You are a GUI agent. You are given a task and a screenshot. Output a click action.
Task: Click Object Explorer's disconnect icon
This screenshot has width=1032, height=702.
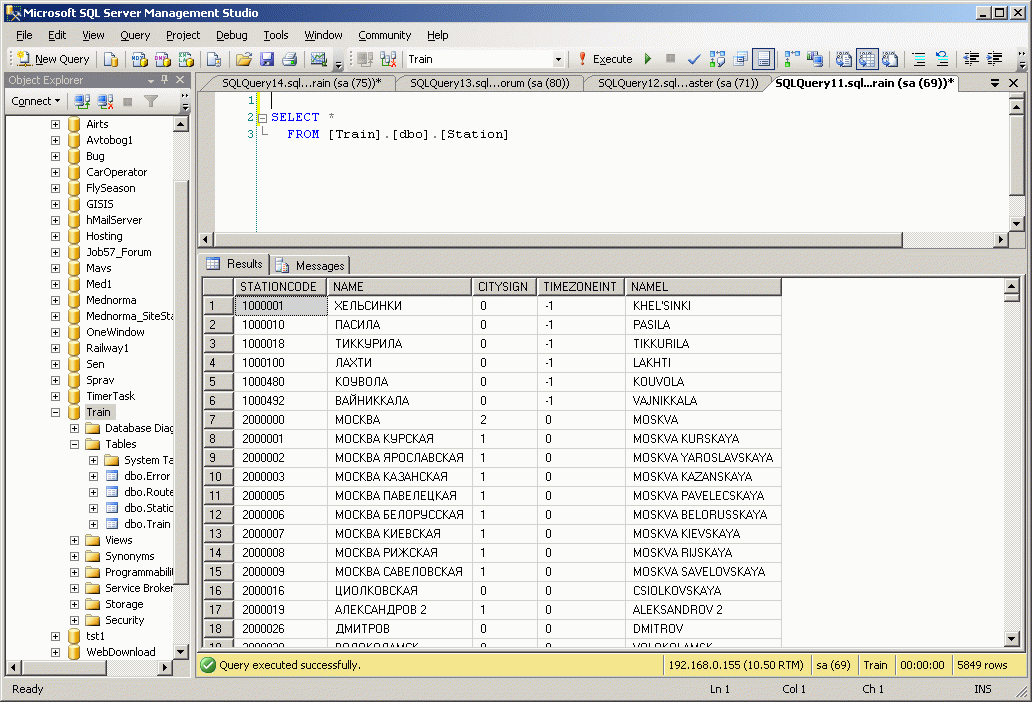[x=105, y=101]
